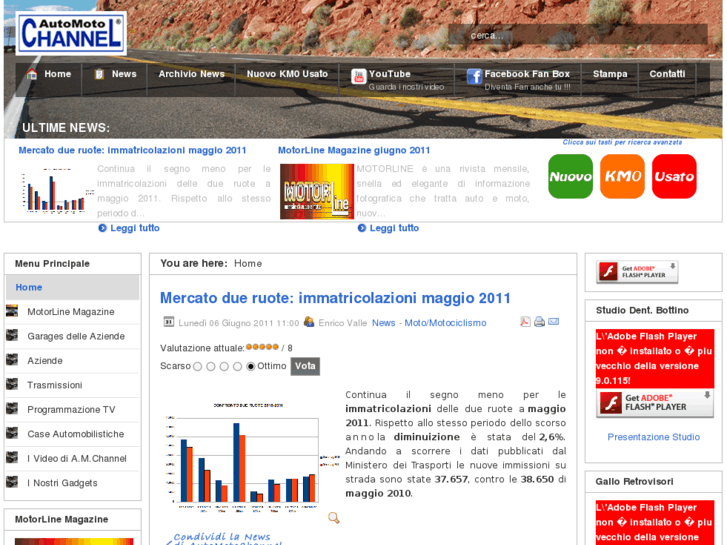Select the second rating radio button
This screenshot has width=727, height=545.
click(x=210, y=366)
